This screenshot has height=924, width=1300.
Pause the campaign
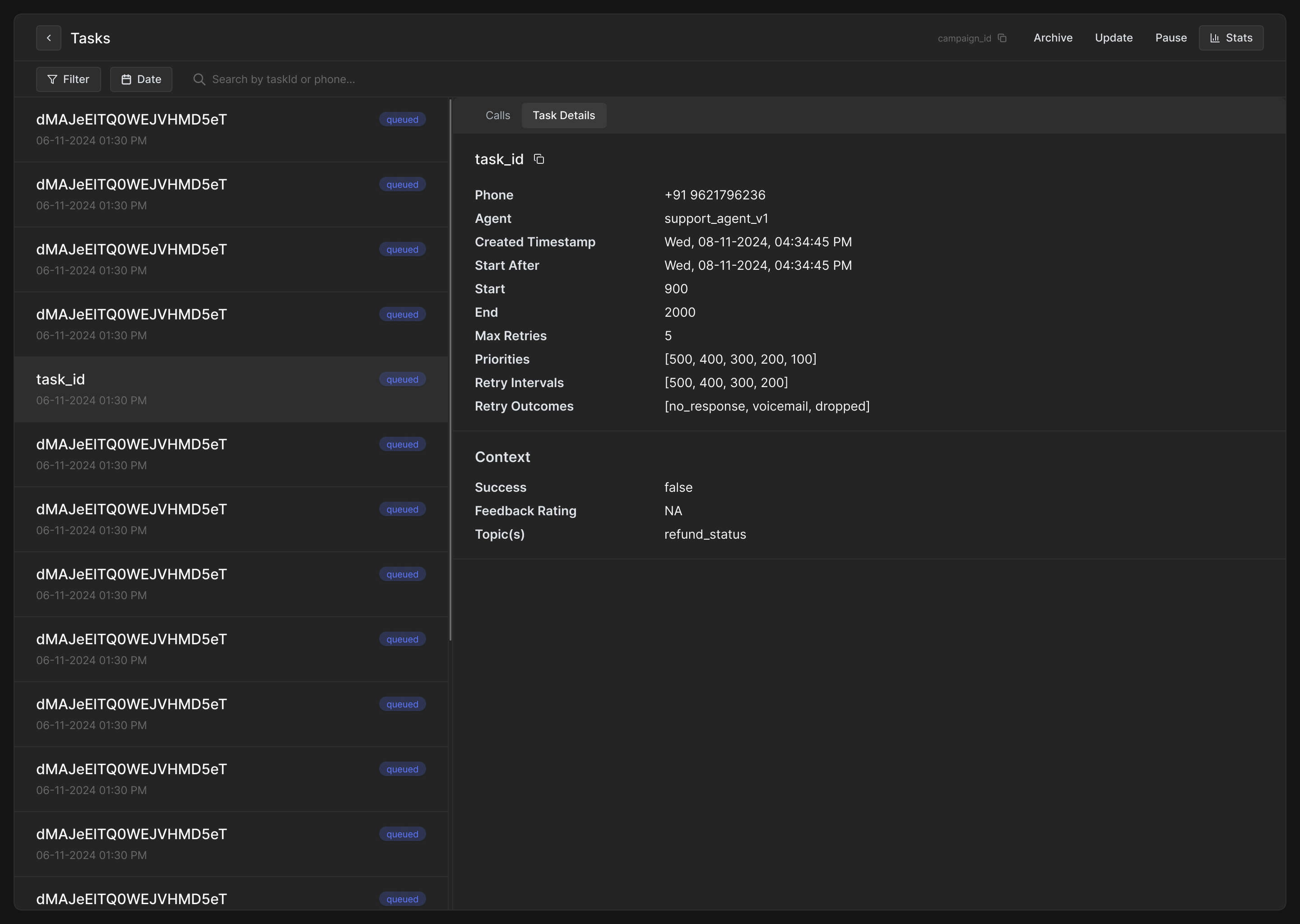(1171, 38)
